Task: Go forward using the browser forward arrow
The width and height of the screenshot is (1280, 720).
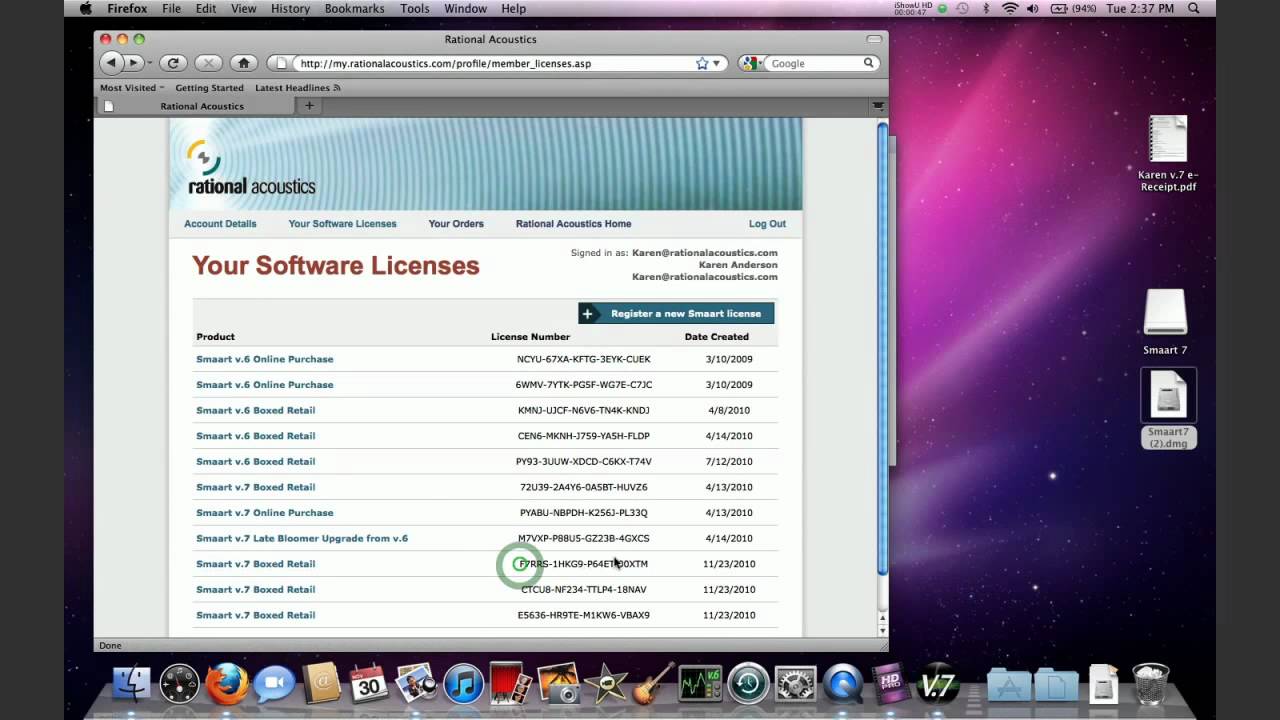Action: [x=133, y=63]
